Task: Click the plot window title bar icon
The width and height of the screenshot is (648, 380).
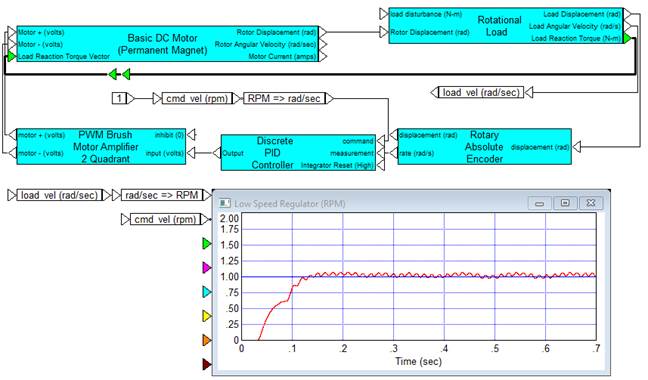Action: click(x=224, y=203)
